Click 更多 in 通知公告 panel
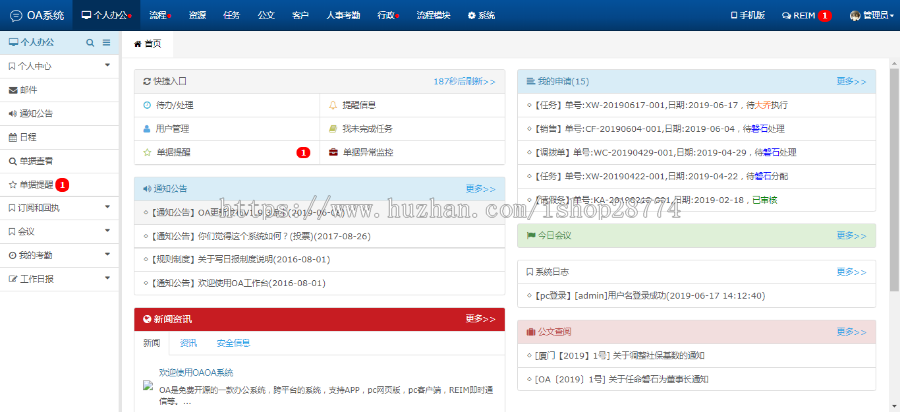The height and width of the screenshot is (412, 900). 480,188
